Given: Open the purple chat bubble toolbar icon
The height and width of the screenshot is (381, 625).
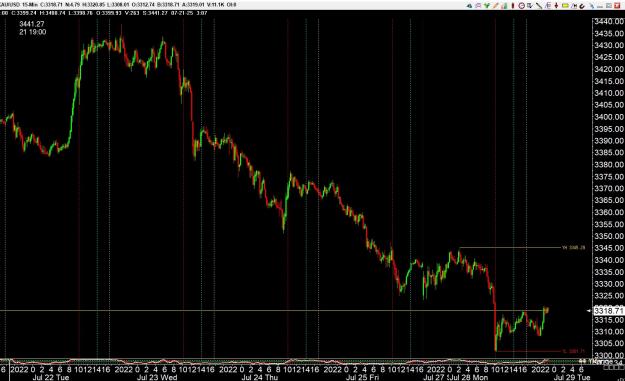Looking at the screenshot, I should pos(478,6).
